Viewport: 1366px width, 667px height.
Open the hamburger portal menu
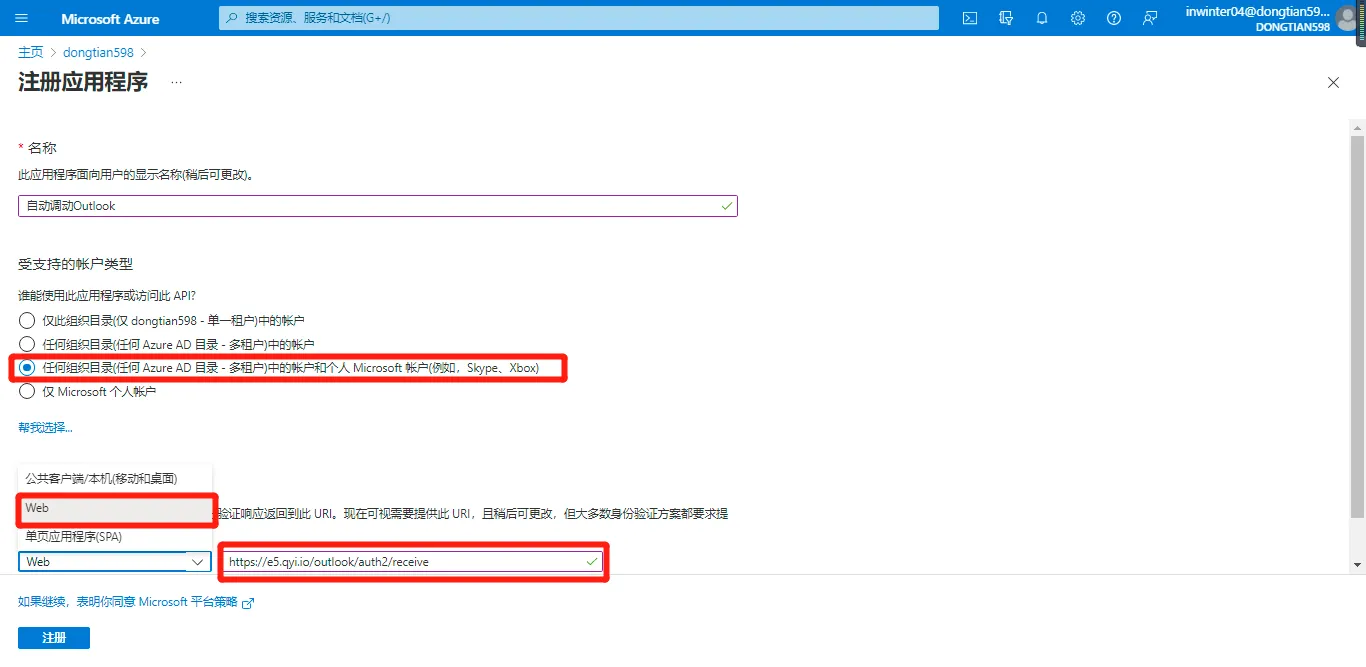(x=22, y=19)
